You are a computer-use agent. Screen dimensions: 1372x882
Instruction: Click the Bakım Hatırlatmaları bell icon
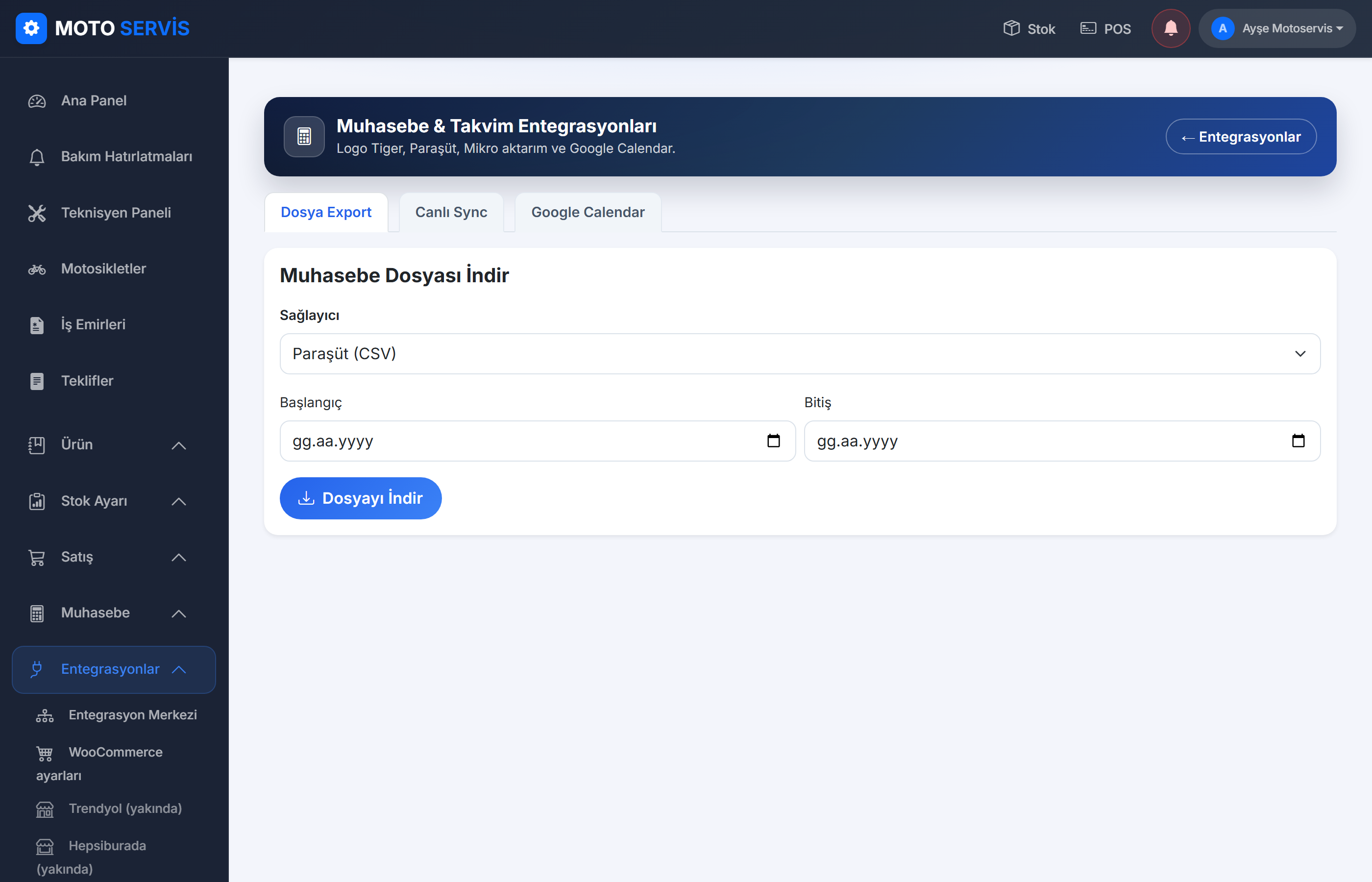37,157
